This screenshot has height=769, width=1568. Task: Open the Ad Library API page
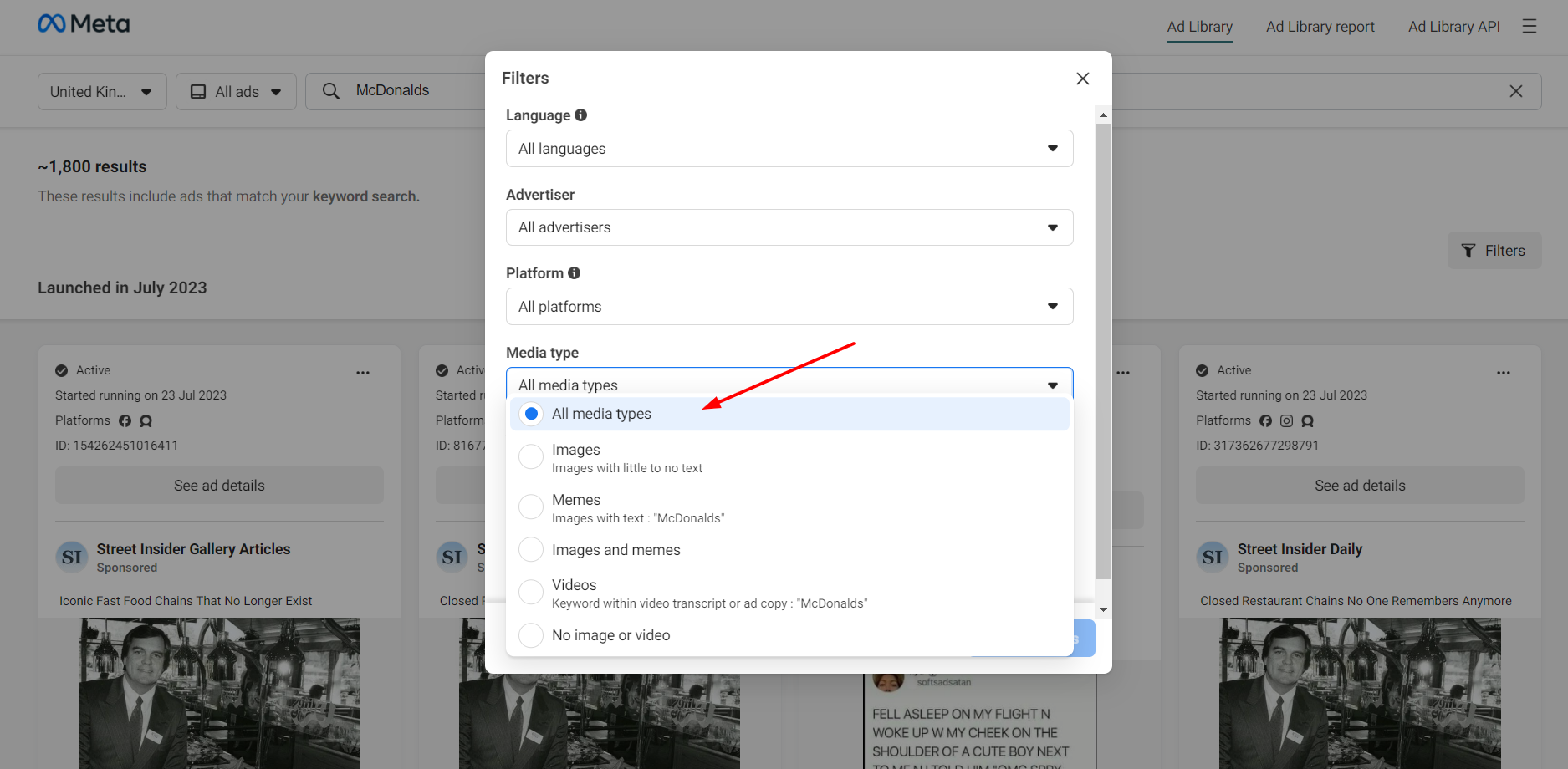[1453, 26]
